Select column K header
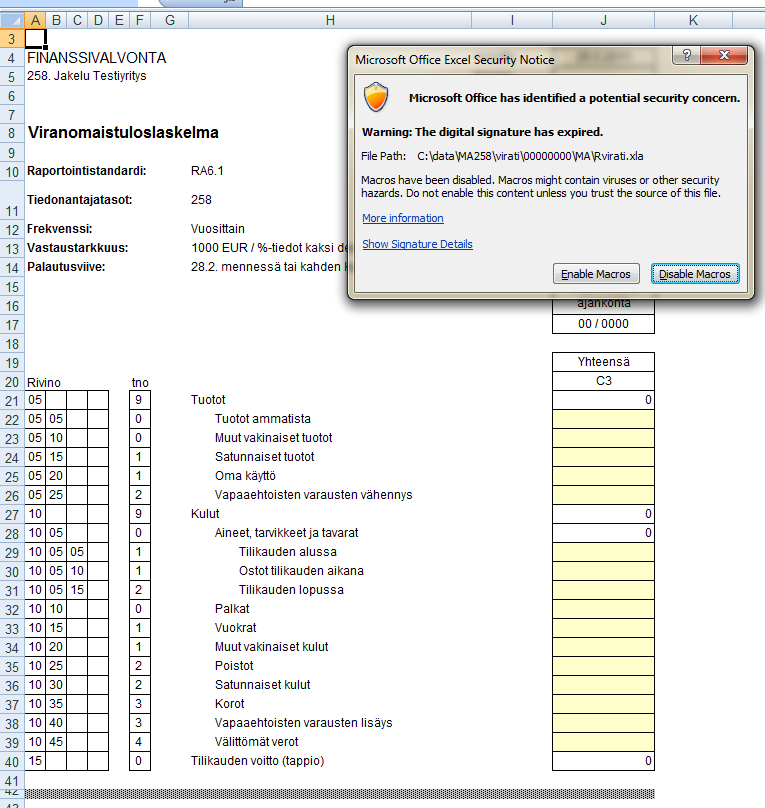765x808 pixels. (693, 20)
